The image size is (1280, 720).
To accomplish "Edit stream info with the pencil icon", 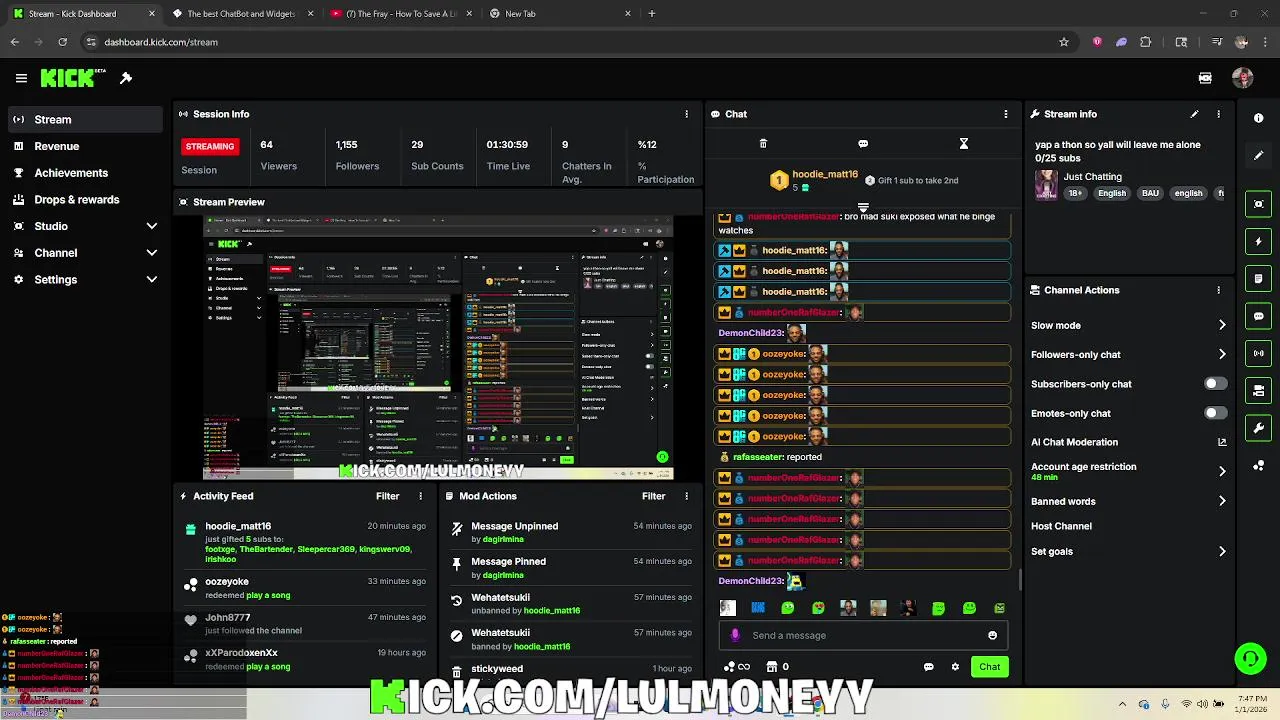I will (x=1194, y=114).
